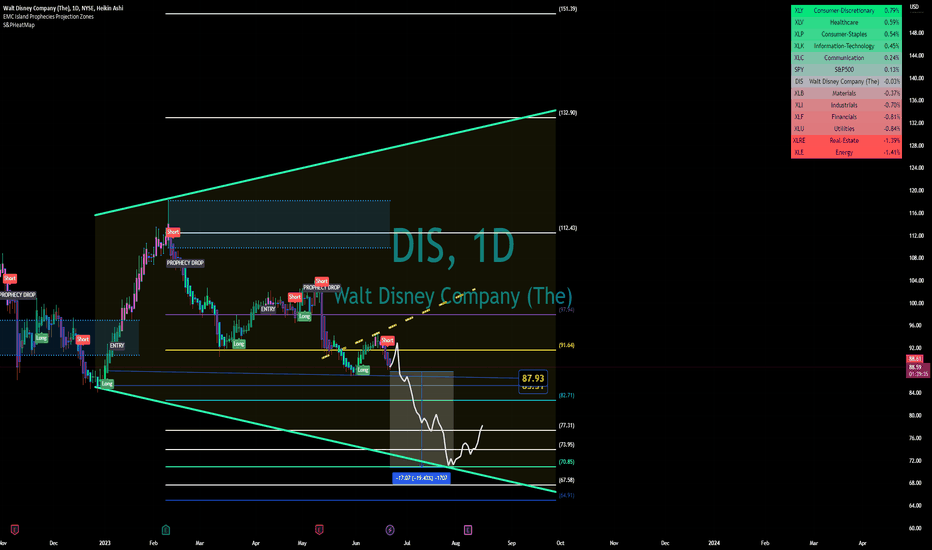Viewport: 932px width, 550px height.
Task: Click the XLI Industrials heatmap row
Action: coord(846,105)
